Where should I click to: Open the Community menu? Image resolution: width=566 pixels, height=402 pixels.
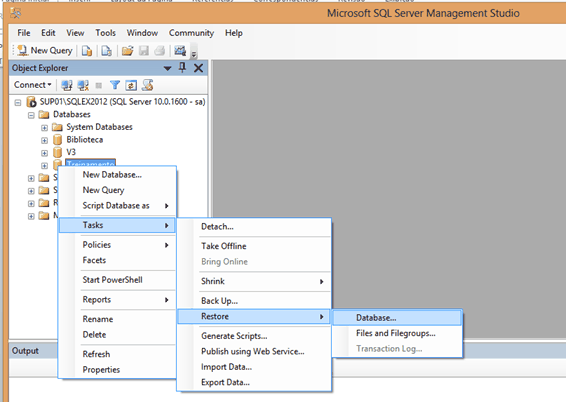(191, 33)
